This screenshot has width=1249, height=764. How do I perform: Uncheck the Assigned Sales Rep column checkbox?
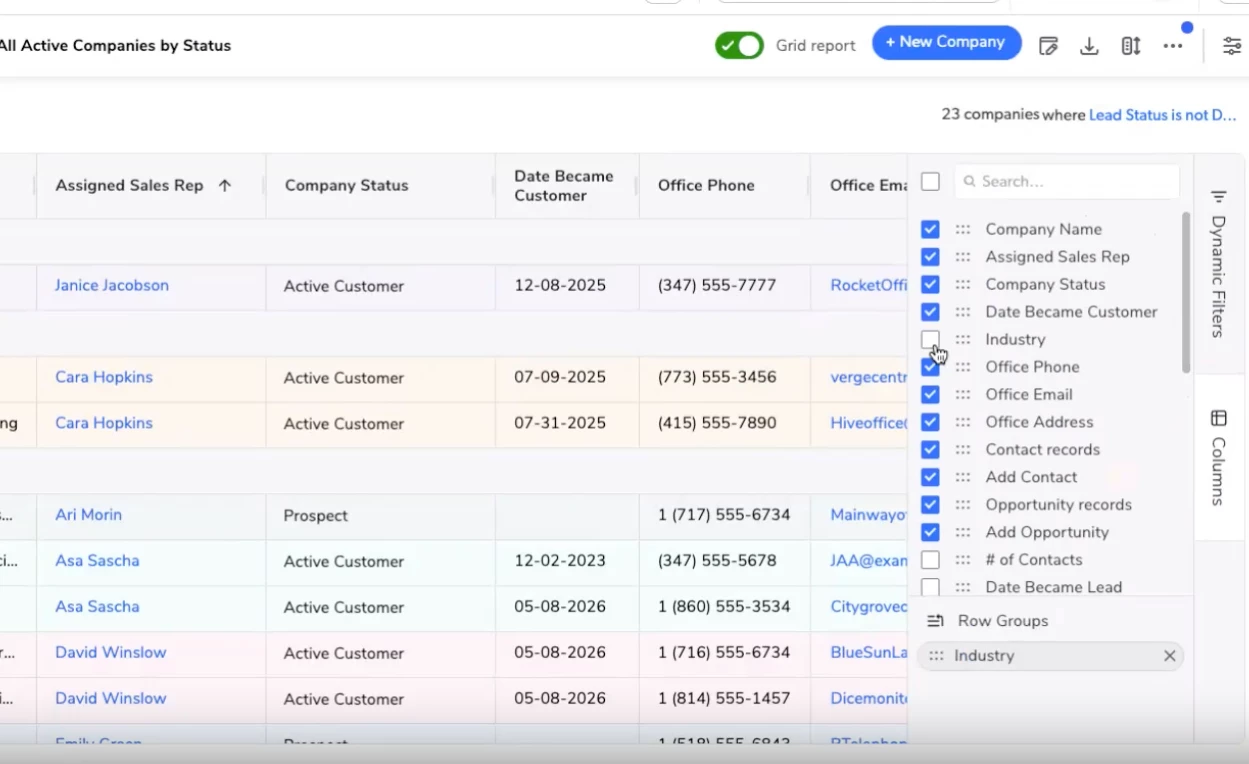930,257
